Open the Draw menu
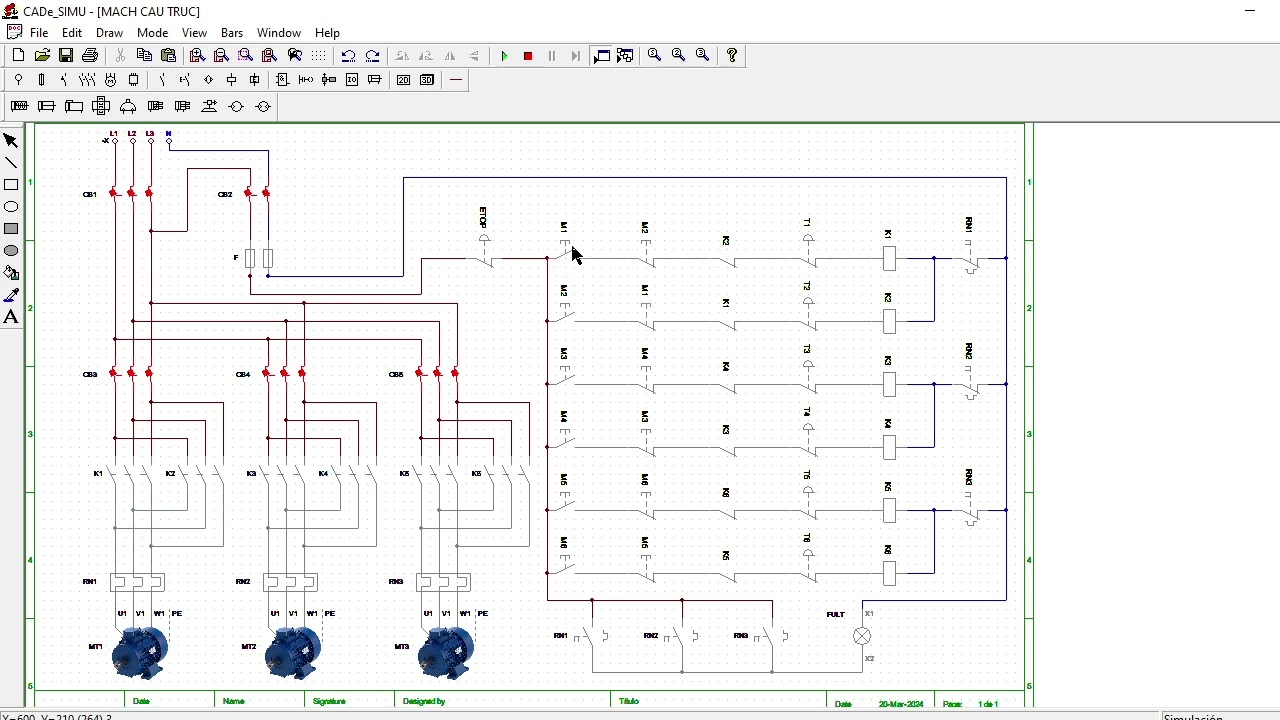 (109, 33)
